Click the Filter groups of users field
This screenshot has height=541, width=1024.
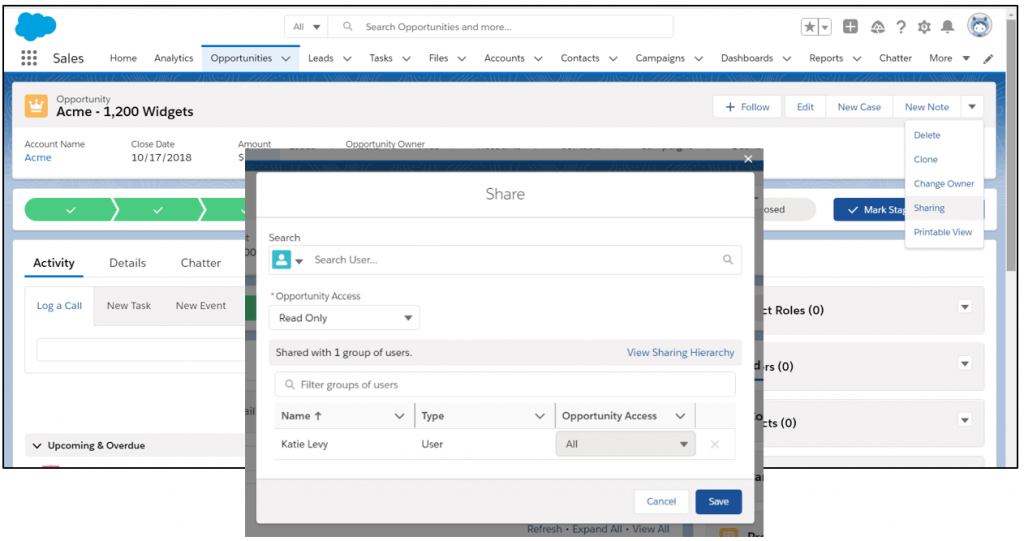coord(505,385)
